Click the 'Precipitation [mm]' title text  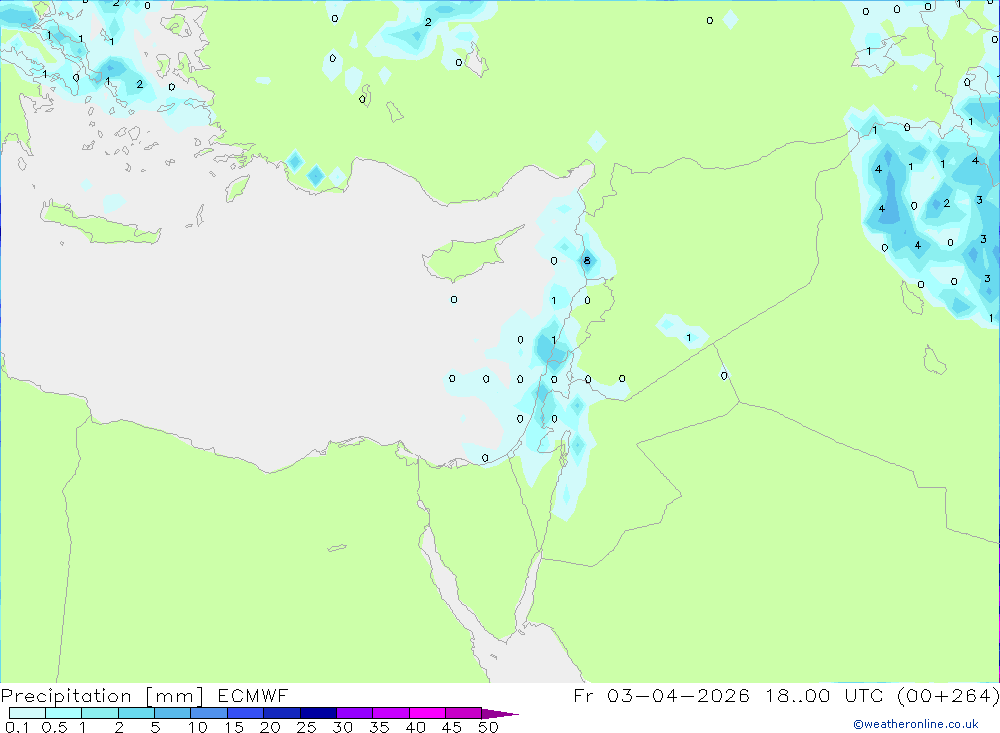click(x=102, y=696)
